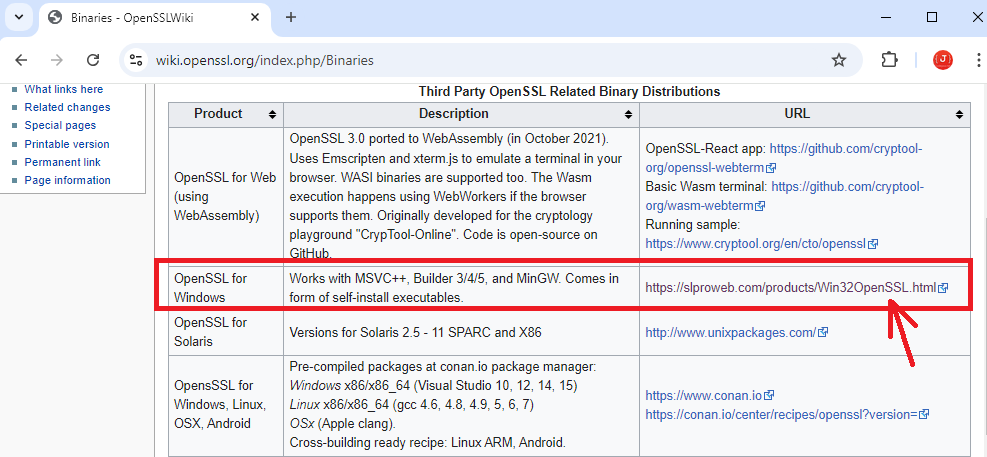Open site information icon in address bar

(136, 60)
